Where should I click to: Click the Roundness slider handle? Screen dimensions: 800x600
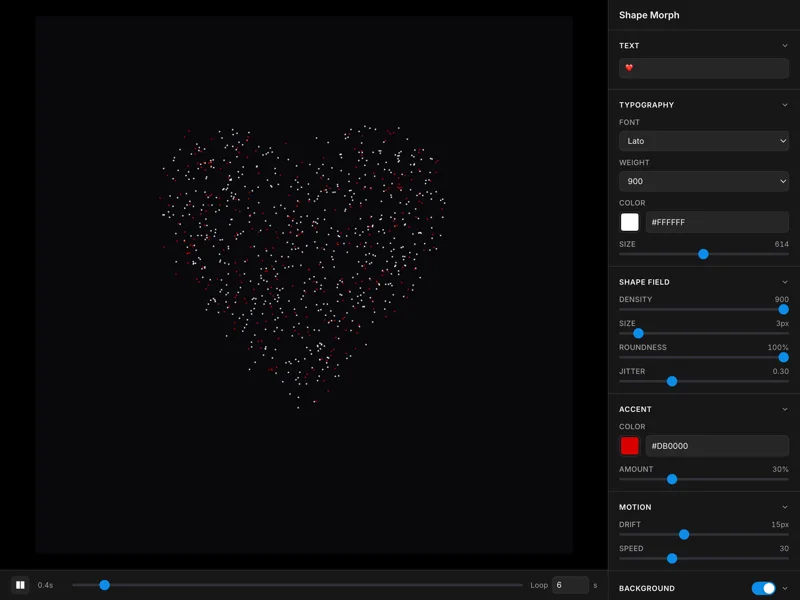tap(783, 357)
